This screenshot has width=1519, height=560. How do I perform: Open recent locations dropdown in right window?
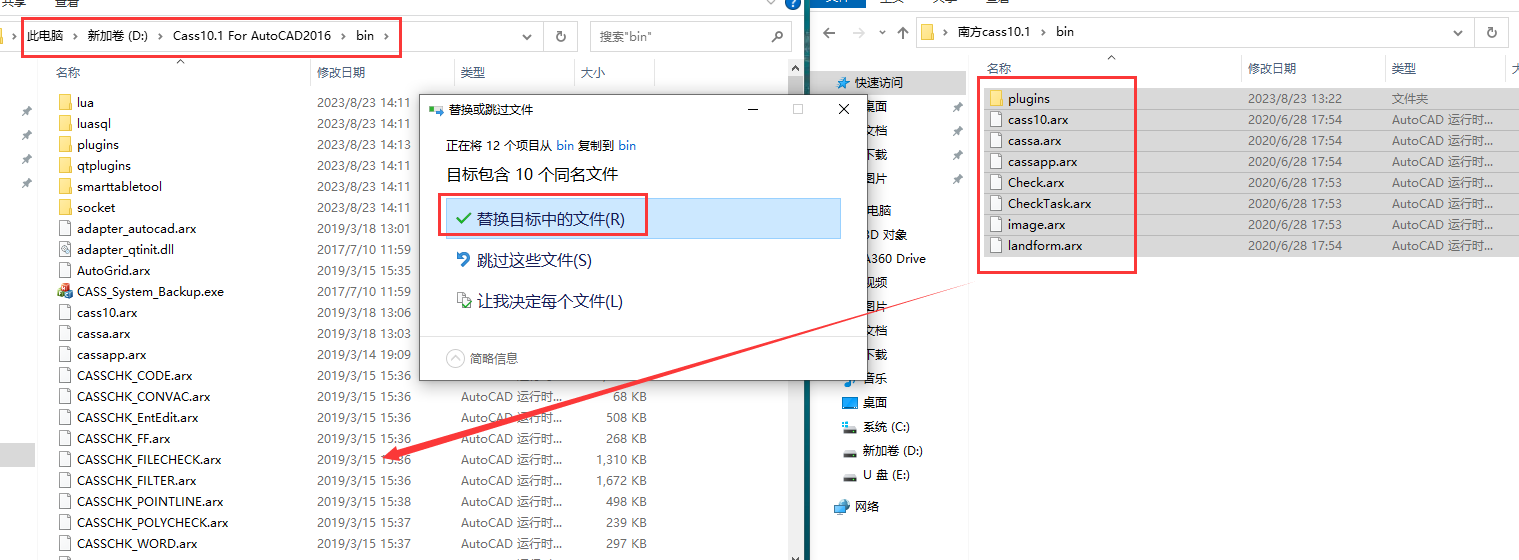(882, 33)
